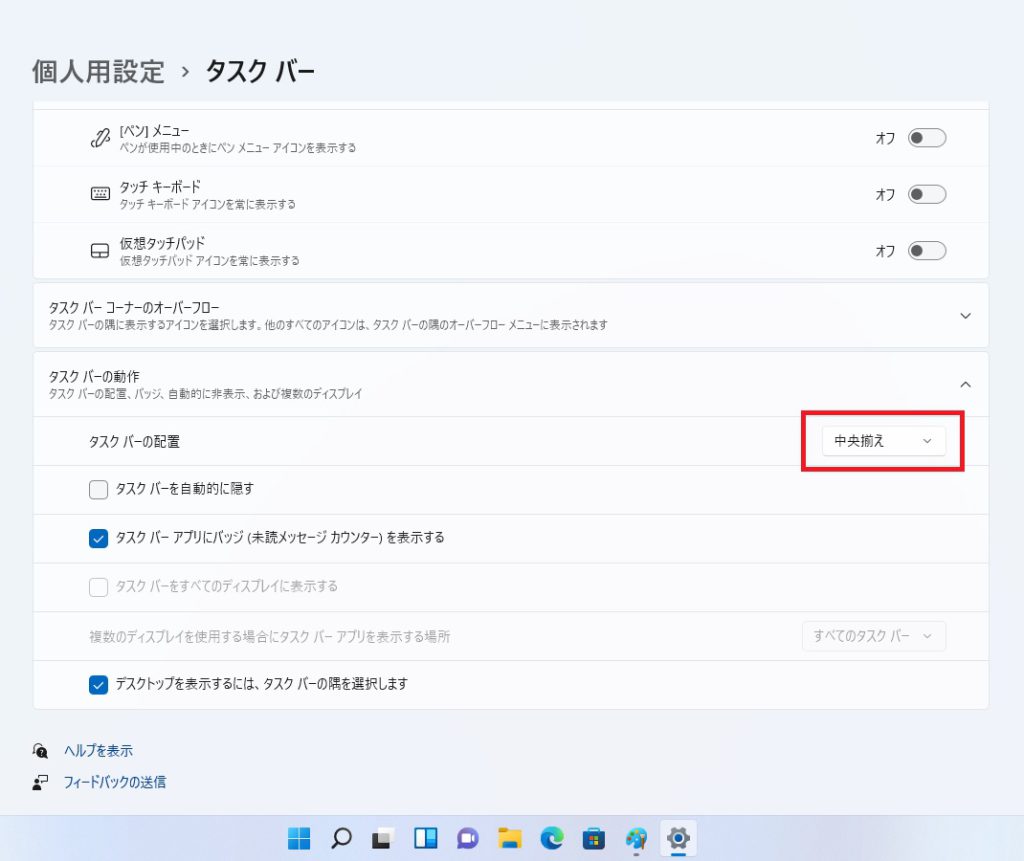The width and height of the screenshot is (1024, 861).
Task: Toggle the タッチ キーボード switch
Action: [927, 194]
